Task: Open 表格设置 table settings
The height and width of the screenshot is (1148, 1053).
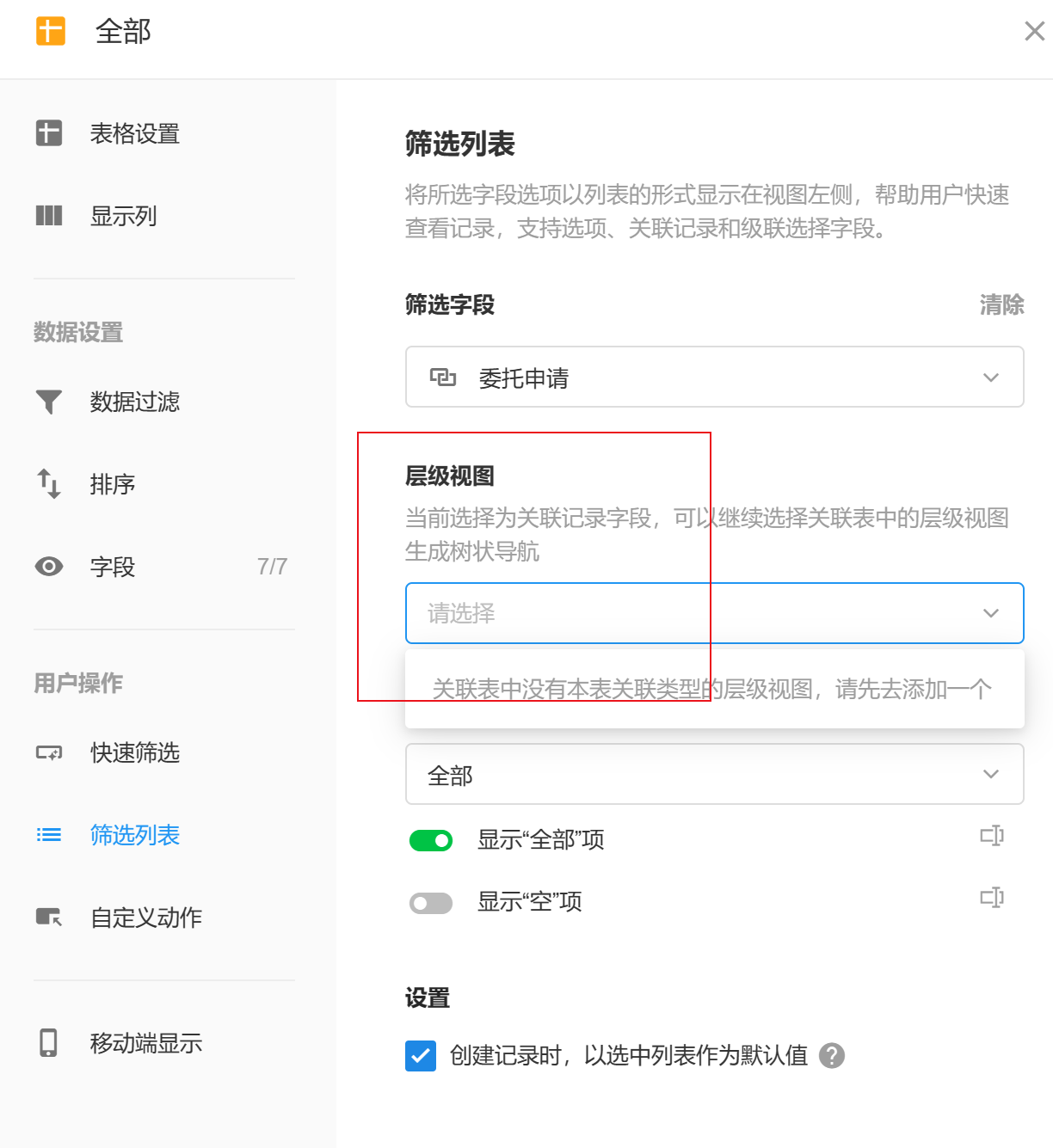Action: pos(134,134)
